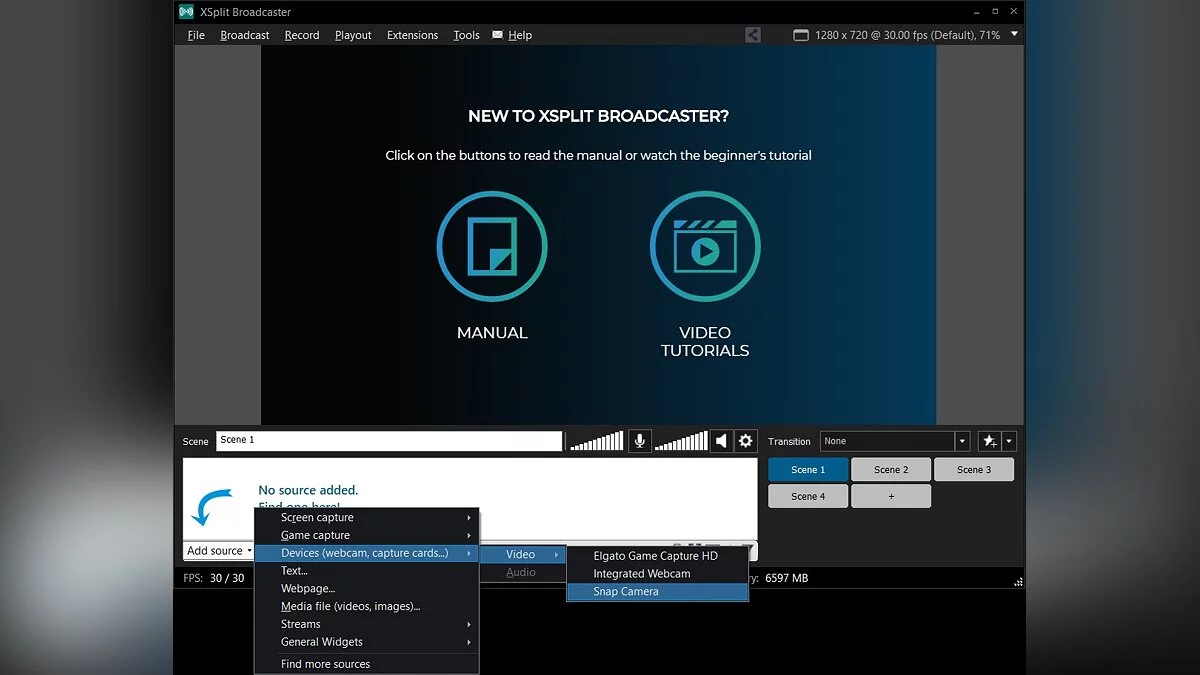Click the XSplit Broadcaster logo icon

[186, 12]
